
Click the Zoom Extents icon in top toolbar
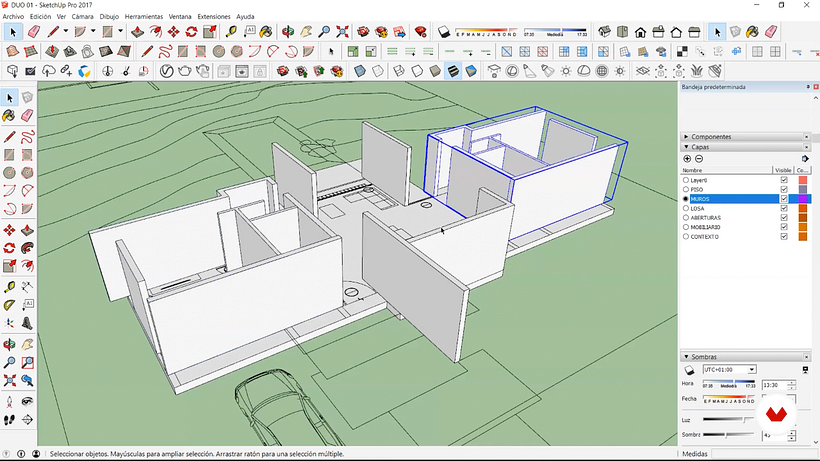pyautogui.click(x=343, y=32)
